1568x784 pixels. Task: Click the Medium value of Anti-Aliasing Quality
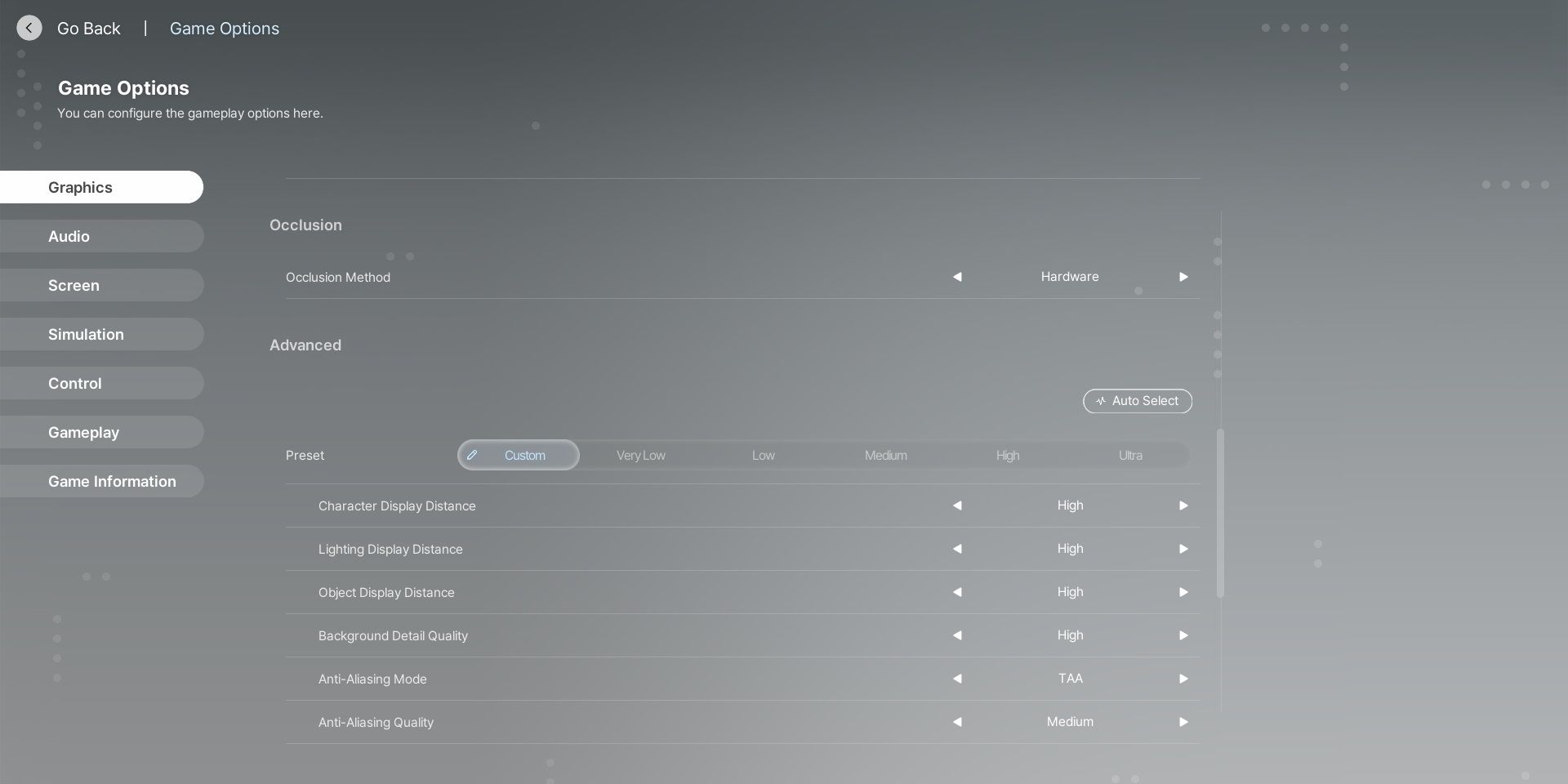click(1070, 722)
